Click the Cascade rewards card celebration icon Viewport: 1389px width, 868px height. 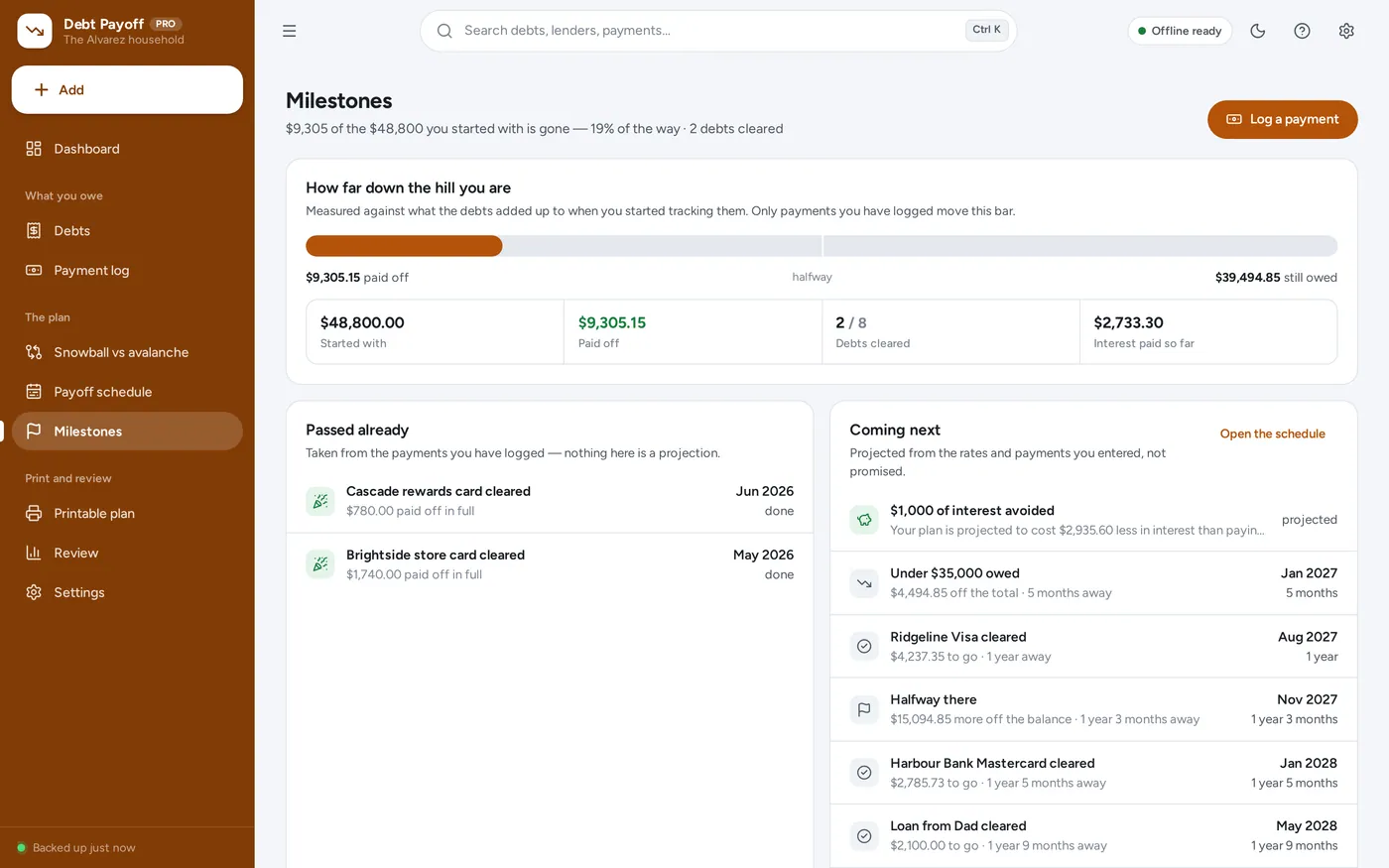point(320,501)
